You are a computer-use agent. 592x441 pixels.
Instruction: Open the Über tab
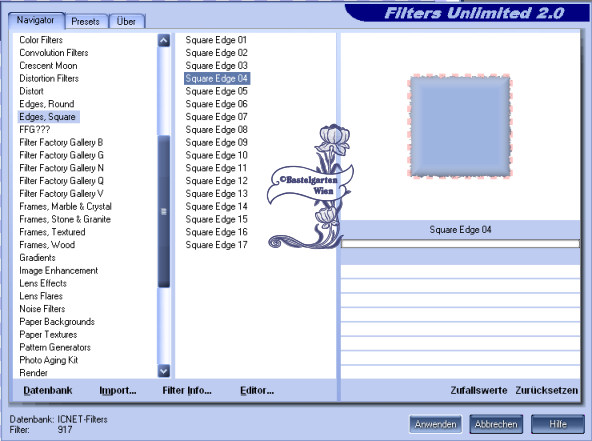pos(126,22)
